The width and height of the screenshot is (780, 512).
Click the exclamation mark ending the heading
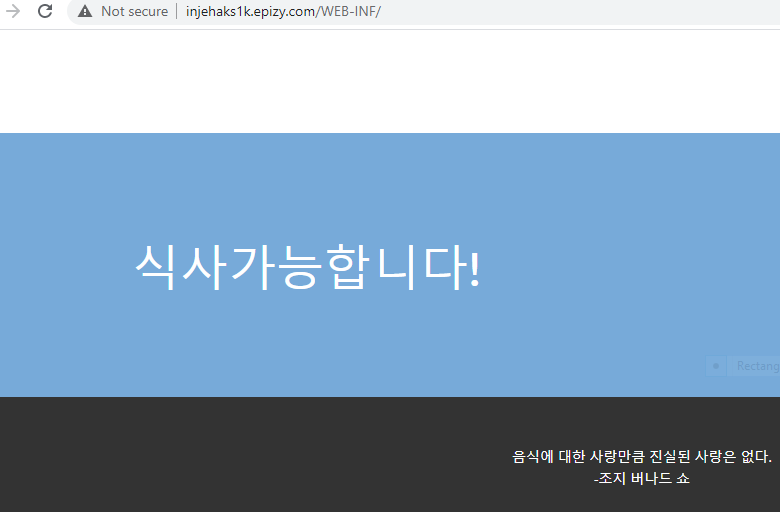click(x=474, y=267)
